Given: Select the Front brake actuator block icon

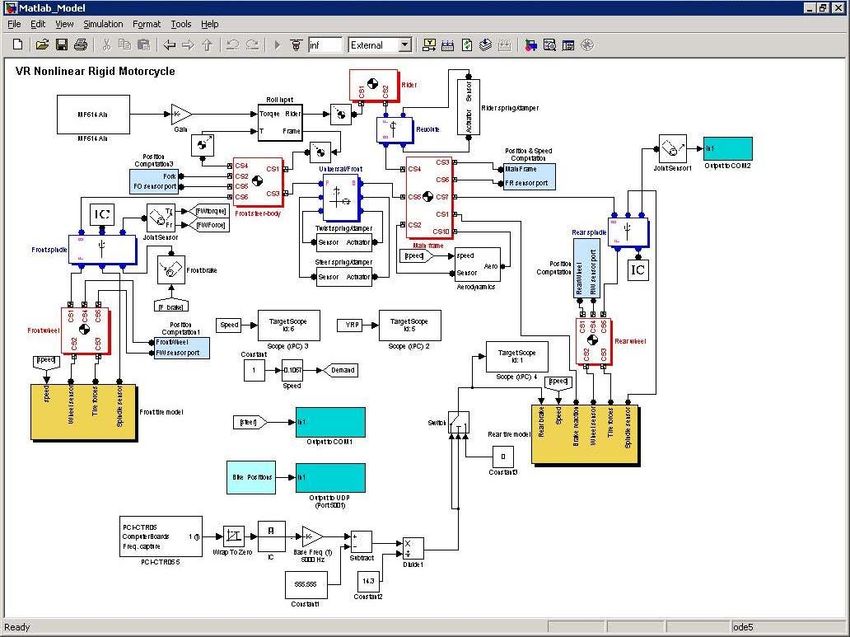Looking at the screenshot, I should [171, 269].
